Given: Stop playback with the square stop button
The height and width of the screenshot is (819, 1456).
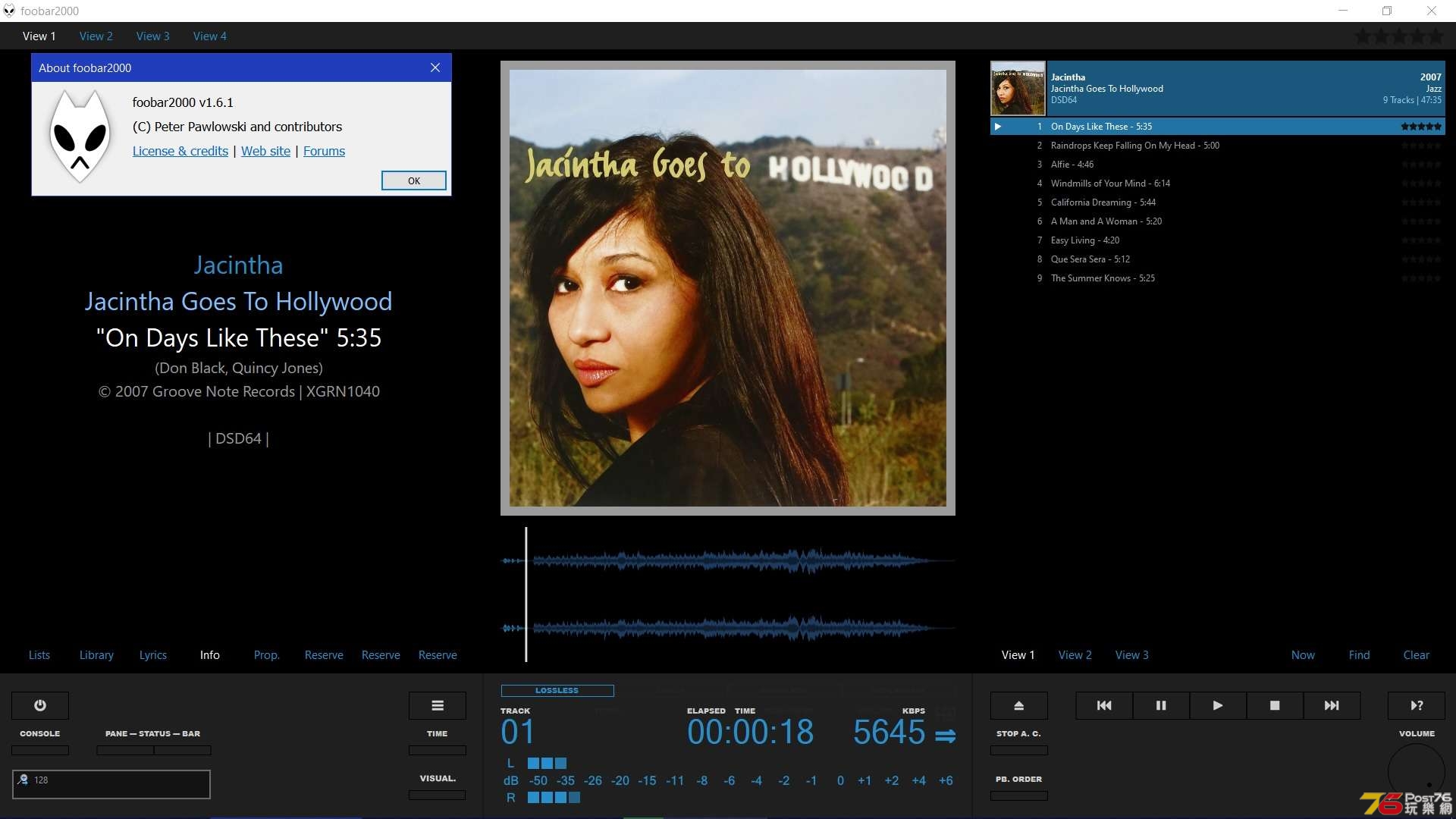Looking at the screenshot, I should 1275,705.
